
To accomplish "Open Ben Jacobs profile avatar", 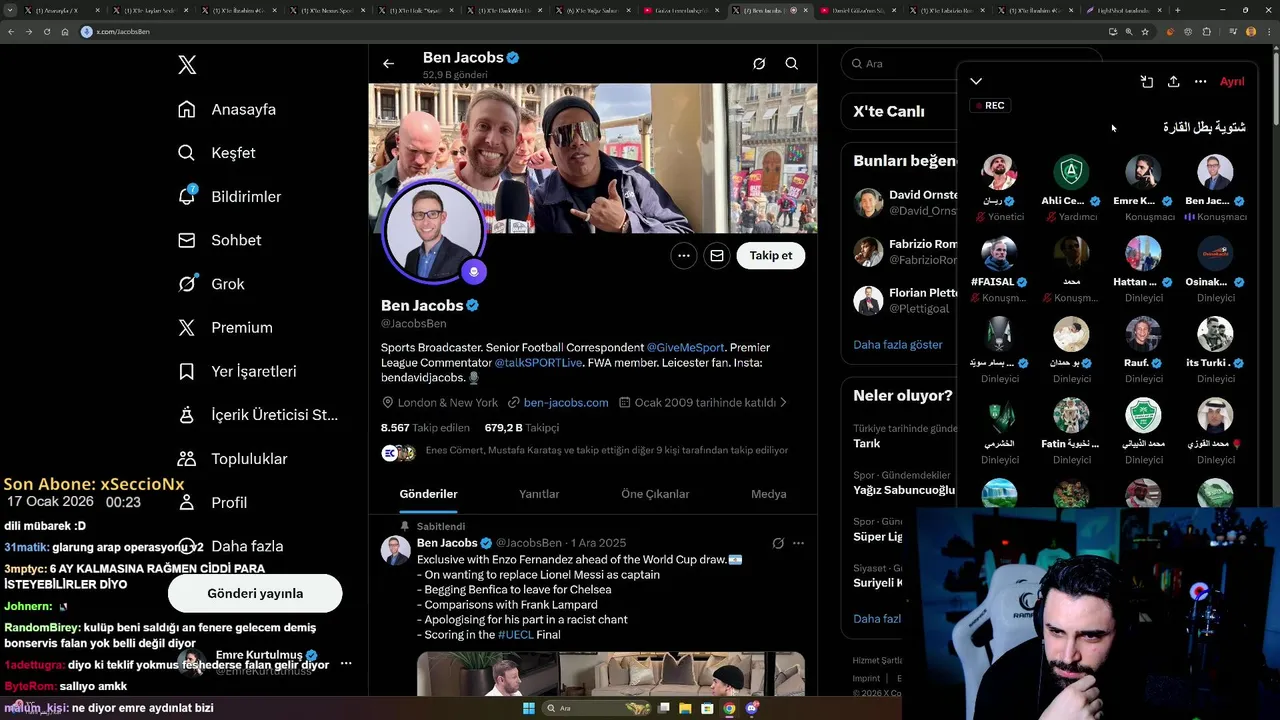I will (x=434, y=230).
